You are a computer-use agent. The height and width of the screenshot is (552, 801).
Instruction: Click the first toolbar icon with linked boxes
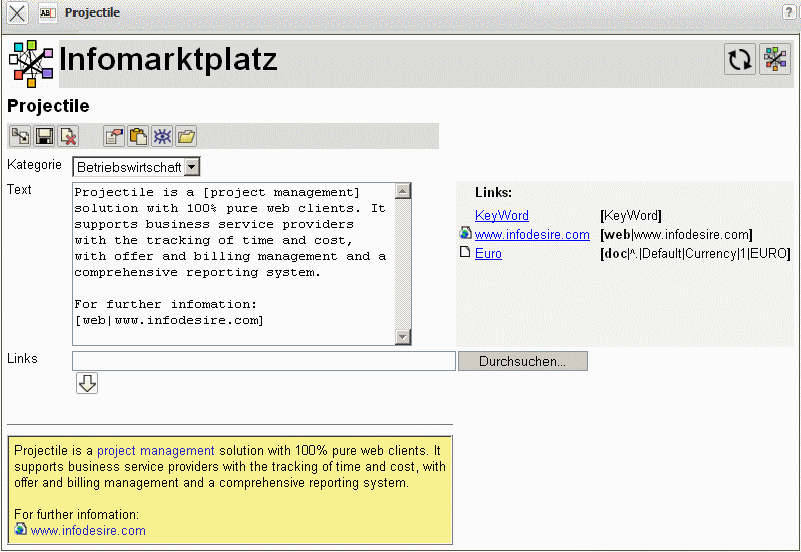point(20,136)
